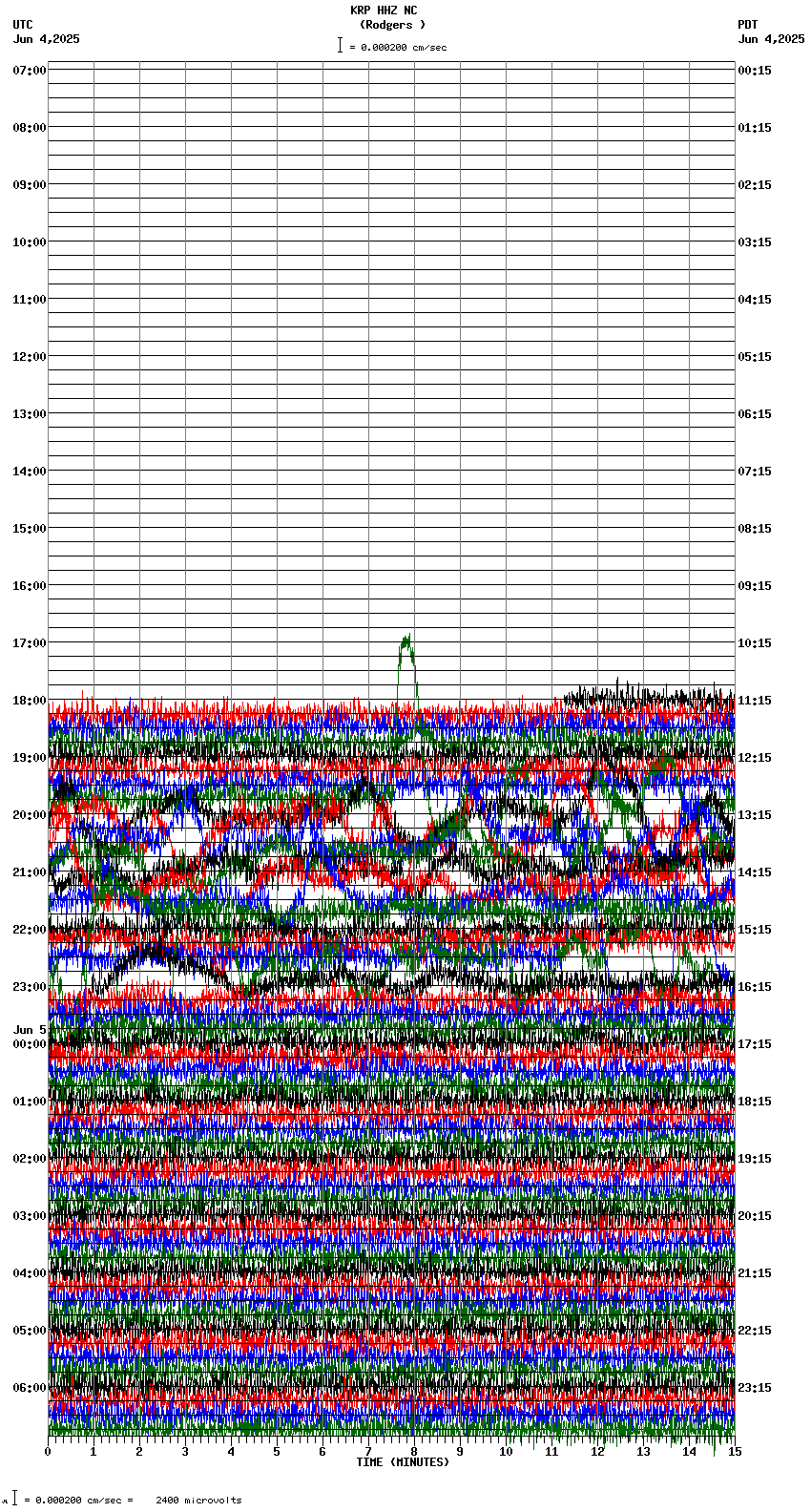Click the 'TIME (MINUTES)' axis title
Viewport: 811px width, 1512px height.
pyautogui.click(x=403, y=1462)
